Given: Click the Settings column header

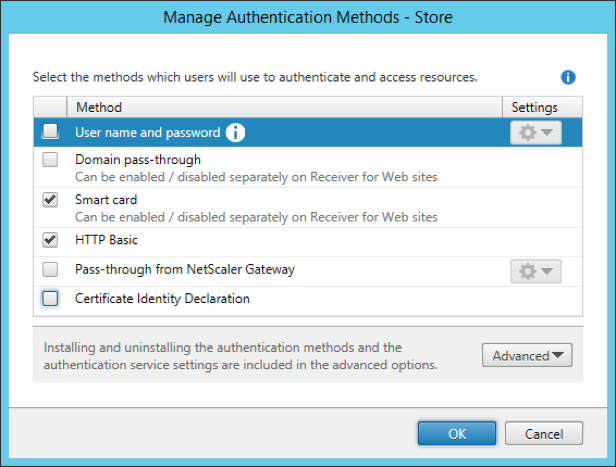Looking at the screenshot, I should point(534,107).
